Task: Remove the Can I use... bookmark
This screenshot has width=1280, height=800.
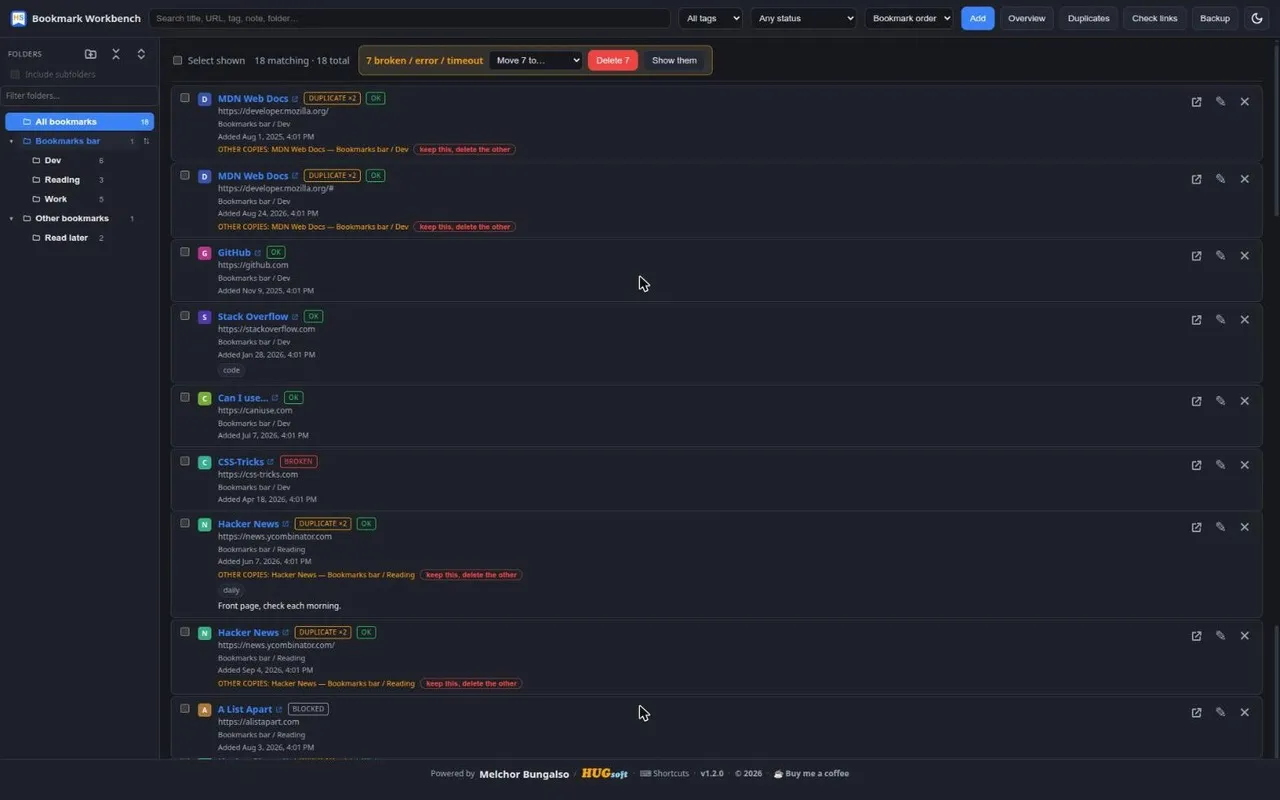Action: point(1244,401)
